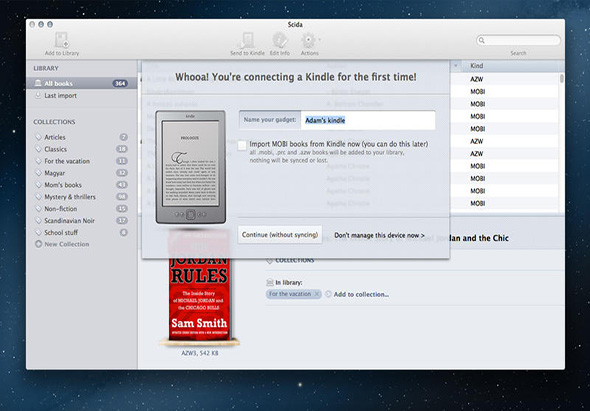Open the Articles collection
590x411 pixels.
[82, 137]
